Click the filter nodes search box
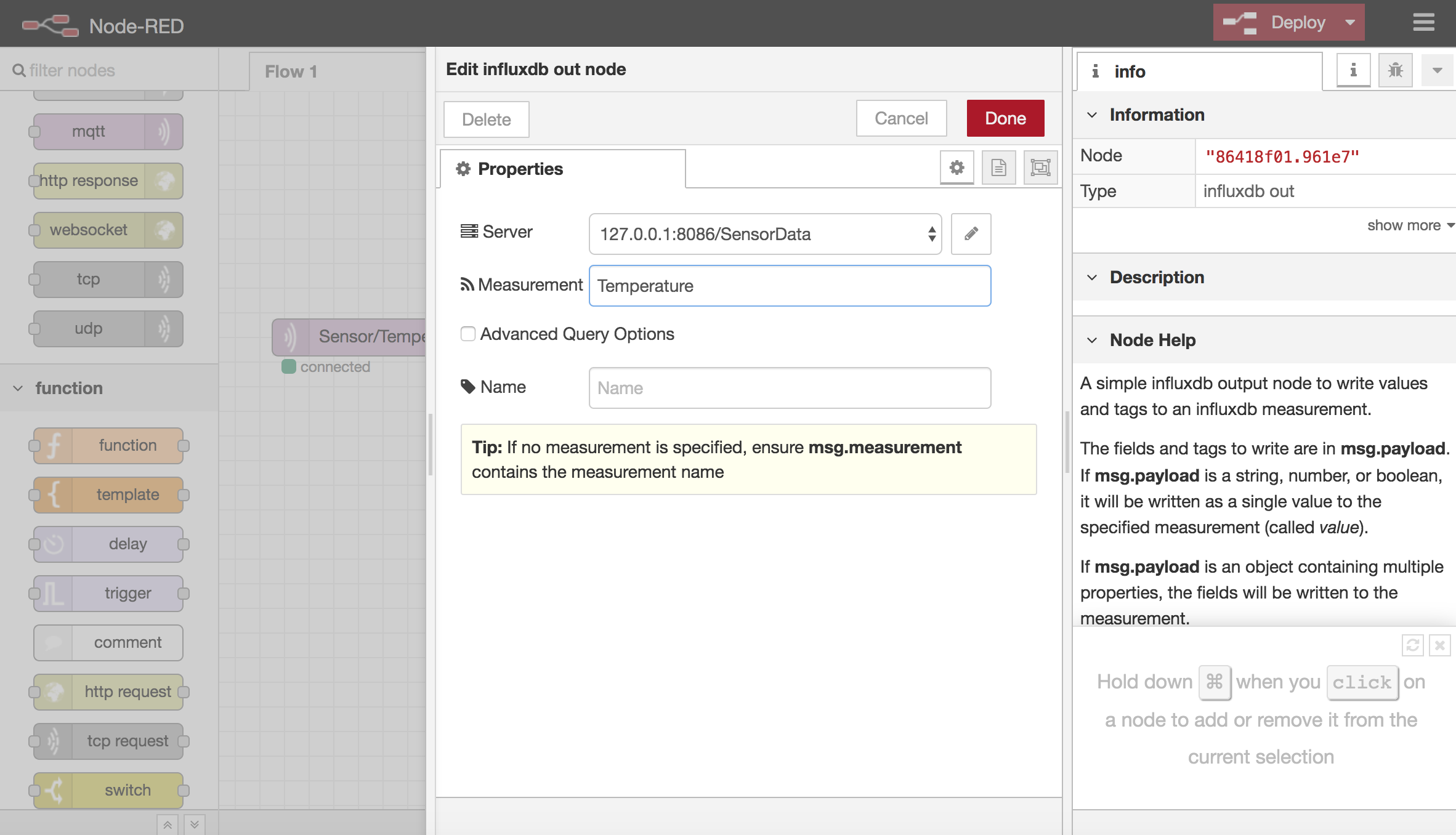Screen dimensions: 1456x835 (x=109, y=70)
